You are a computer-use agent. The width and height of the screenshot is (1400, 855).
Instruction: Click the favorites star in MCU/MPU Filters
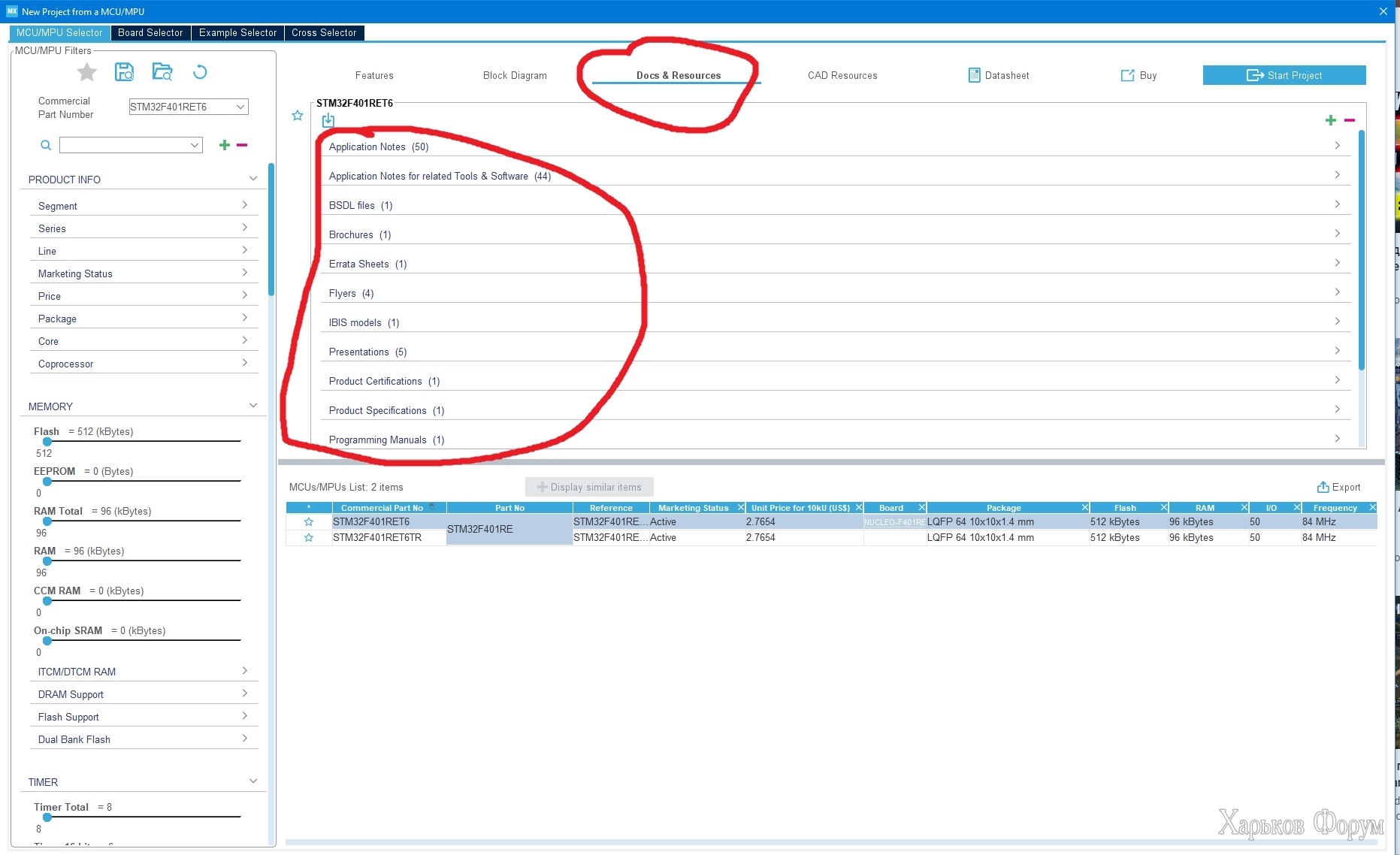point(87,72)
